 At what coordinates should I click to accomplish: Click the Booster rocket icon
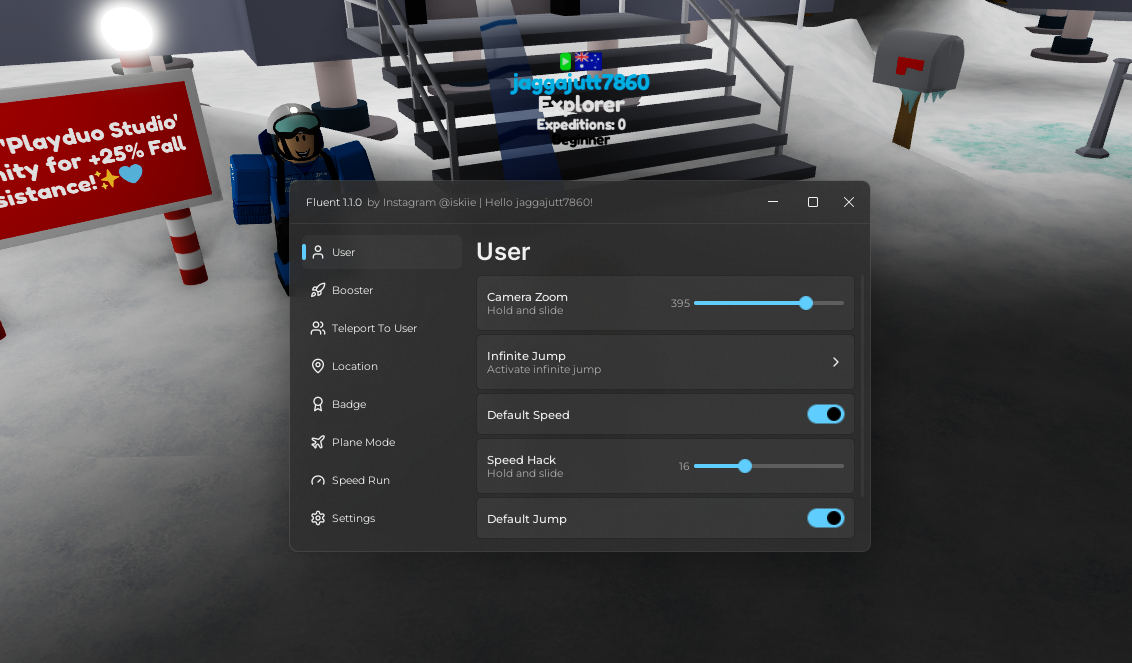click(x=318, y=290)
